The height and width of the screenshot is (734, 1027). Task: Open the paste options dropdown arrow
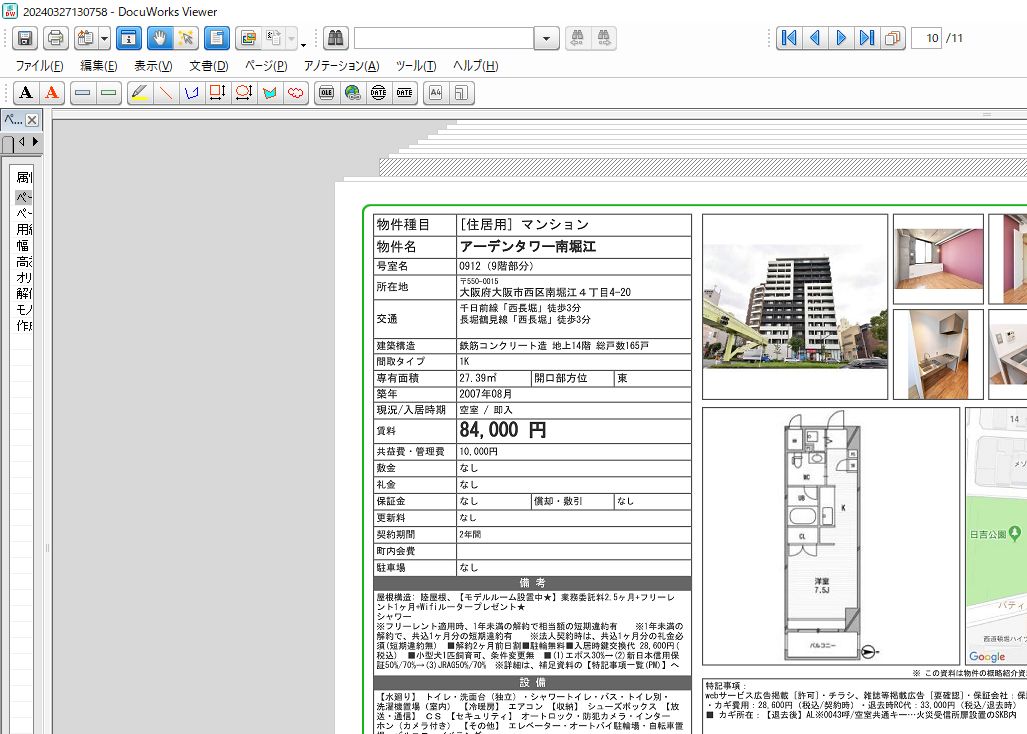pyautogui.click(x=105, y=38)
